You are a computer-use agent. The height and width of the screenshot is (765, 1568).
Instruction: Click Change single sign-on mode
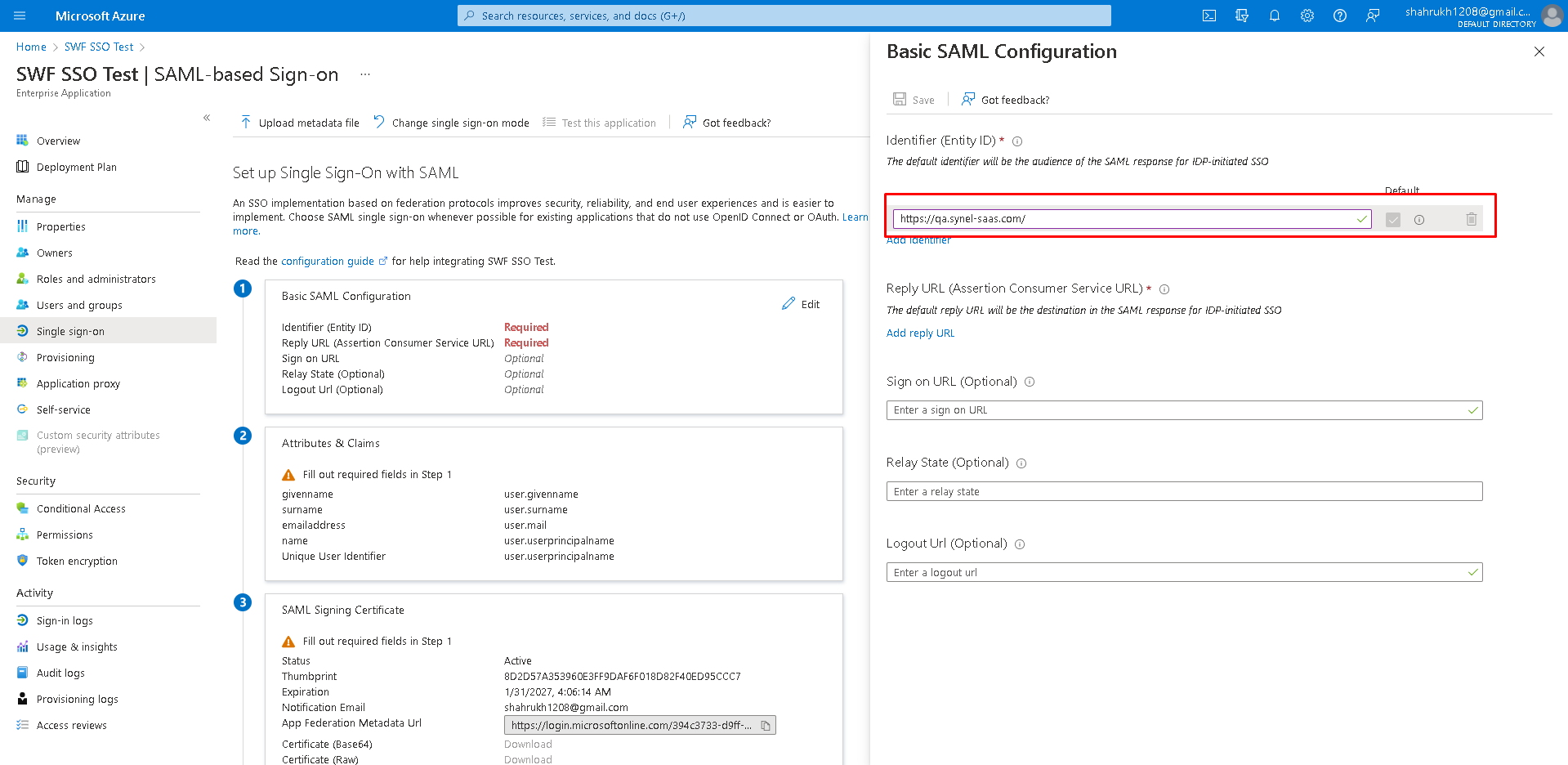tap(451, 123)
